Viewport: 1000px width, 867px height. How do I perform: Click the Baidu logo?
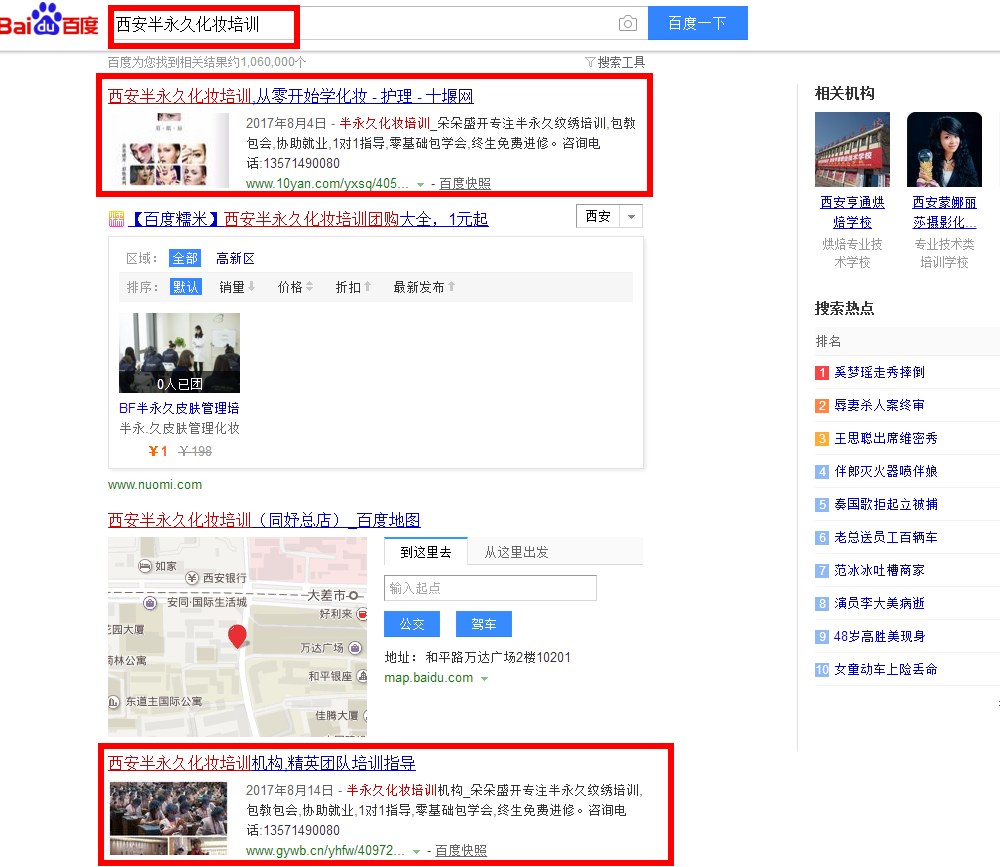[x=49, y=19]
